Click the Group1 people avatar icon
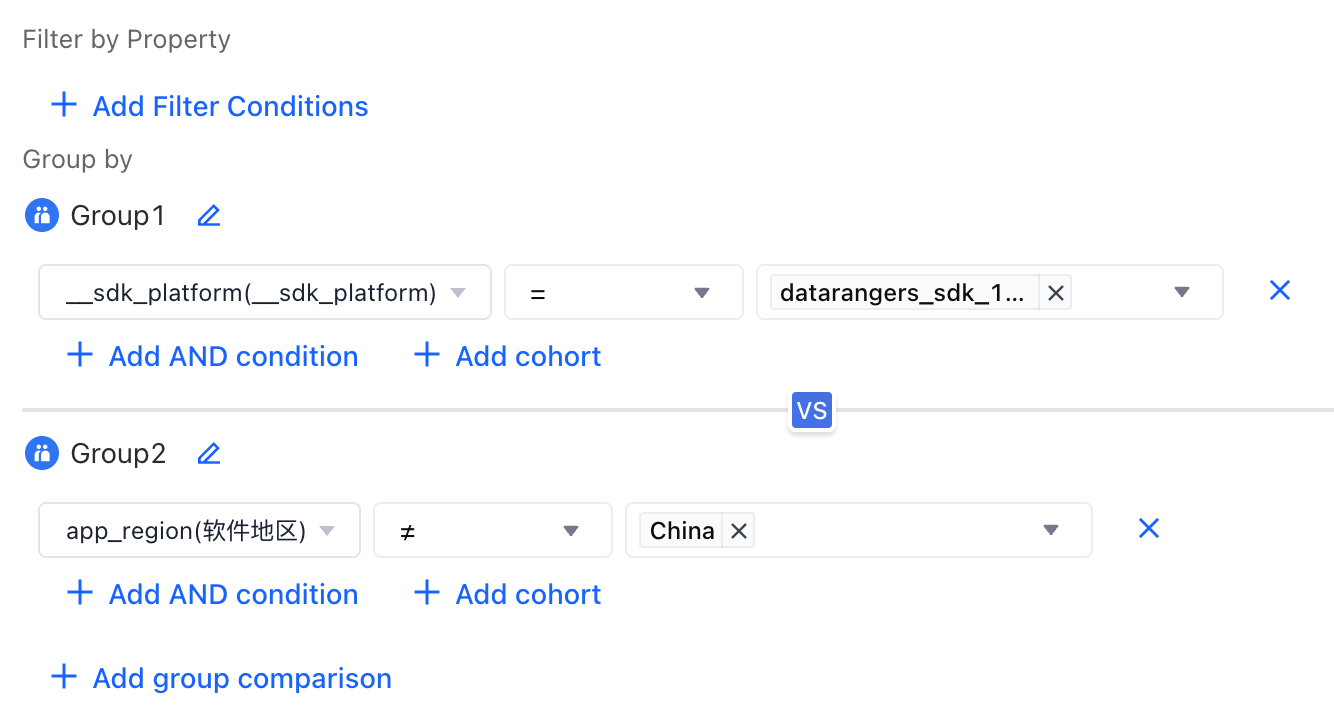This screenshot has width=1334, height=714. coord(42,215)
